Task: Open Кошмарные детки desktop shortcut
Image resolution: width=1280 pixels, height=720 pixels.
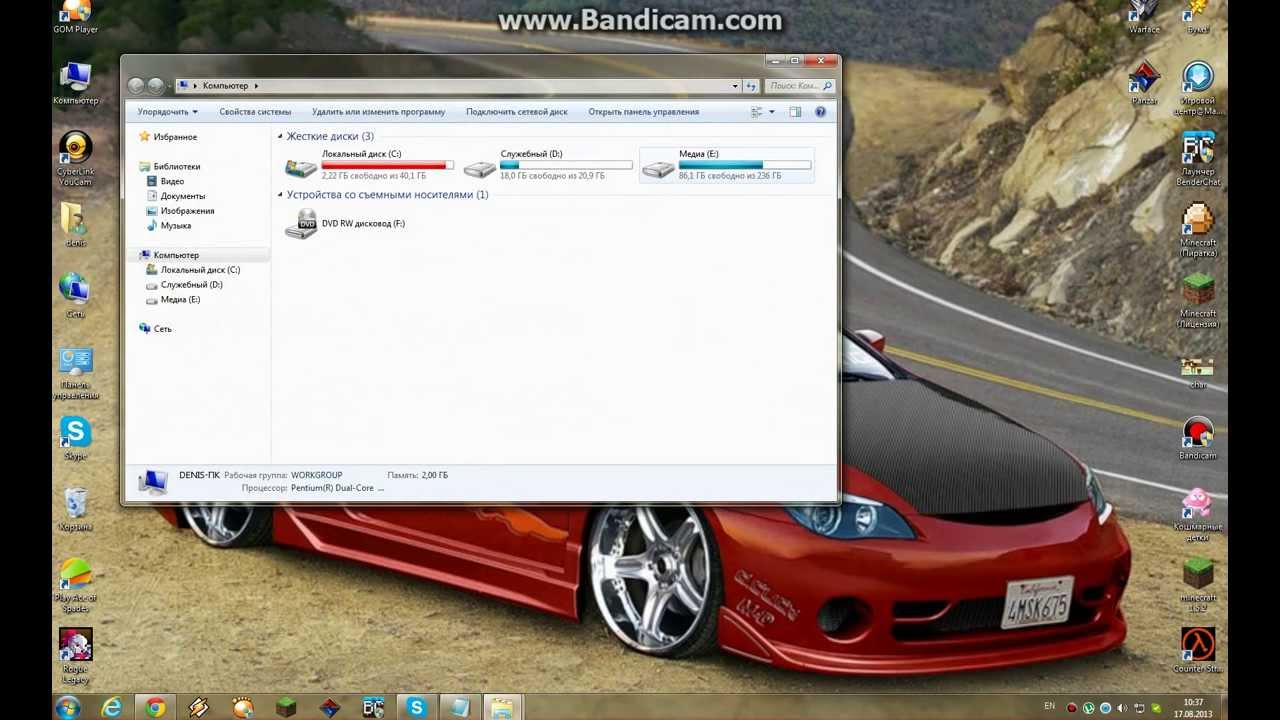Action: 1198,515
